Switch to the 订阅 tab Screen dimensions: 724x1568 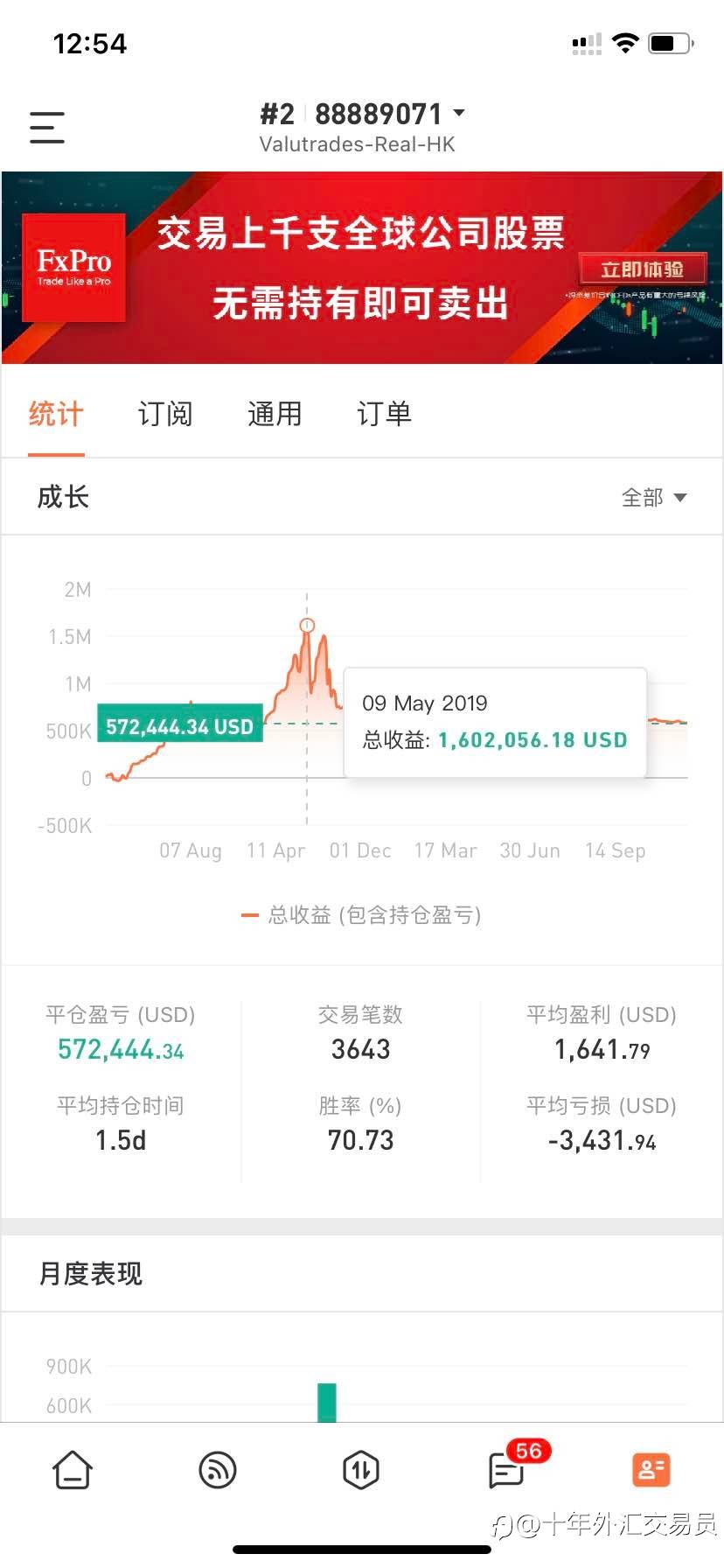tap(165, 413)
